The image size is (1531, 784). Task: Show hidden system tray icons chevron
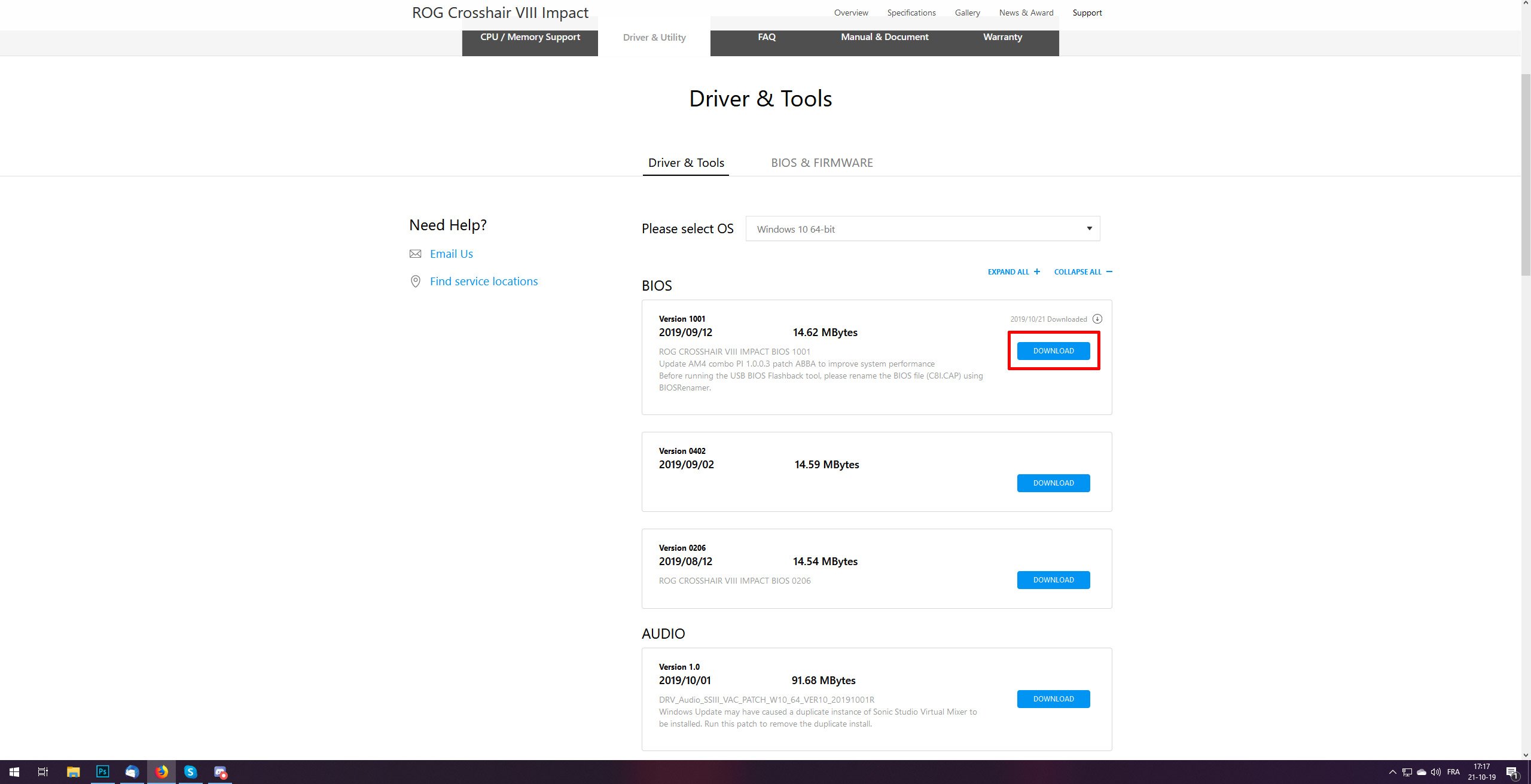(x=1392, y=772)
